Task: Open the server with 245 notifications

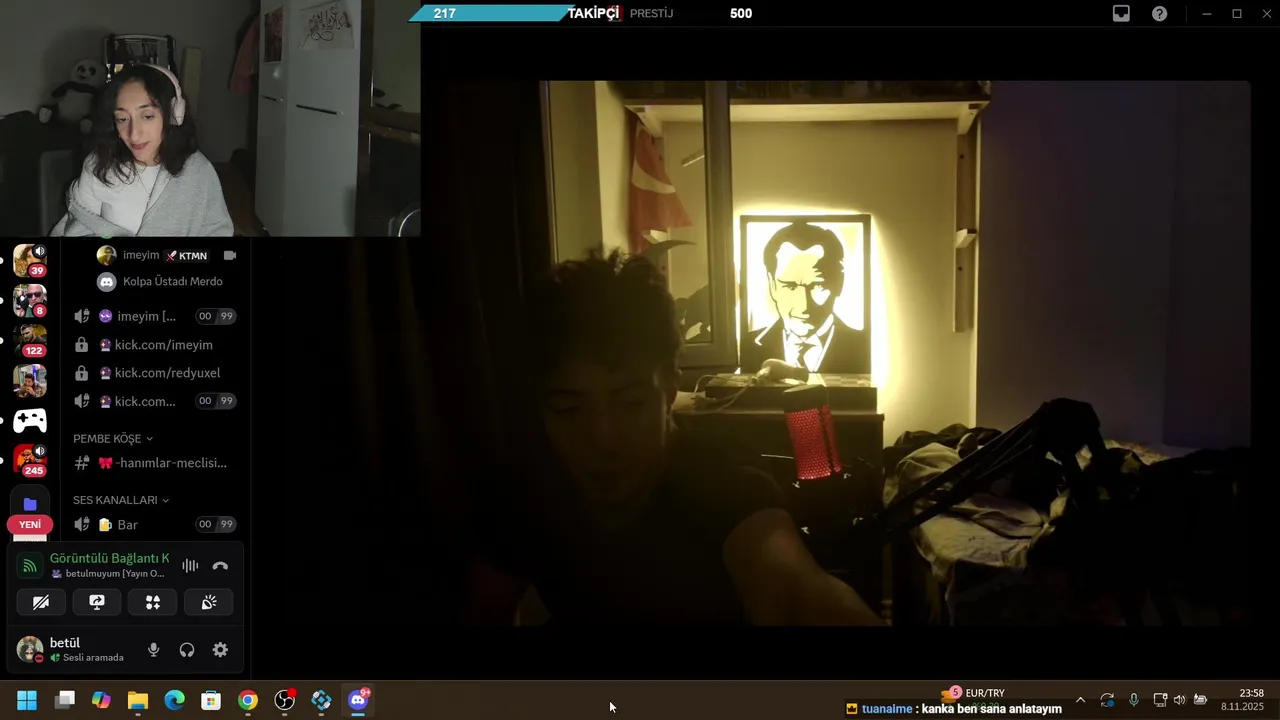Action: point(29,460)
